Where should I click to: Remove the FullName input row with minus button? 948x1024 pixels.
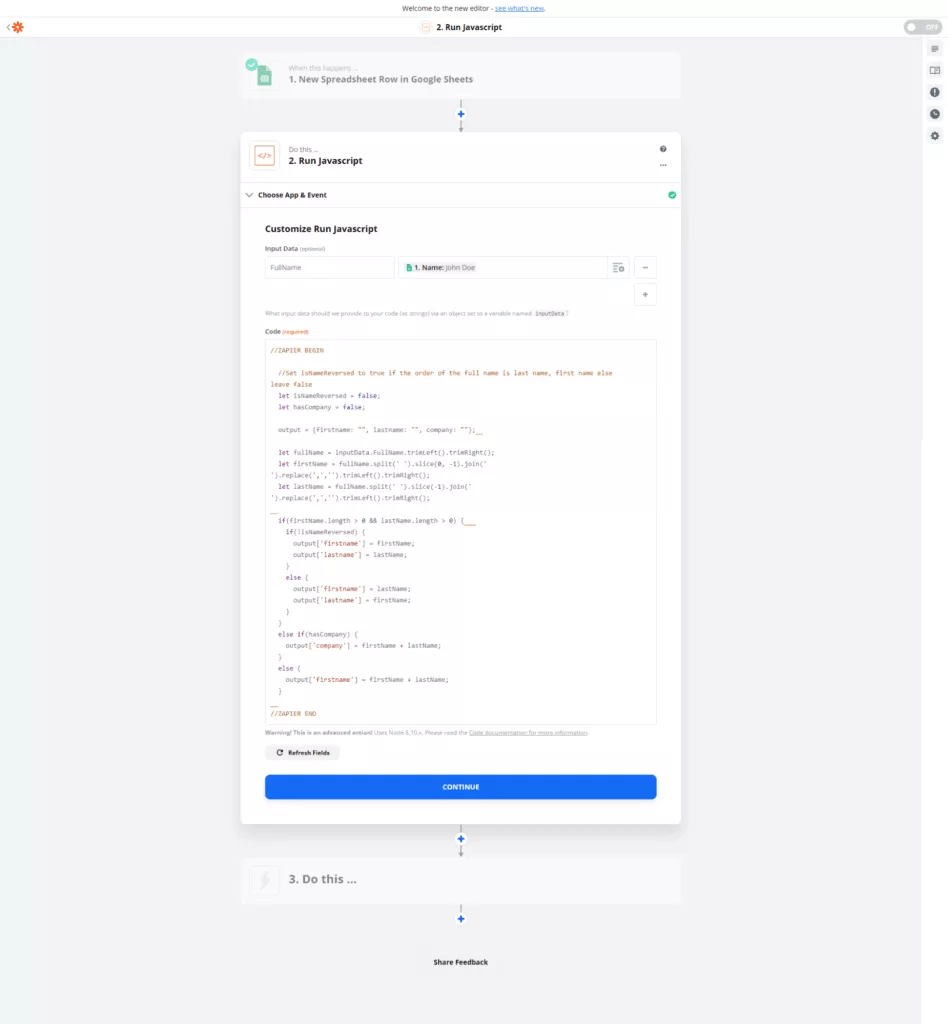[645, 268]
